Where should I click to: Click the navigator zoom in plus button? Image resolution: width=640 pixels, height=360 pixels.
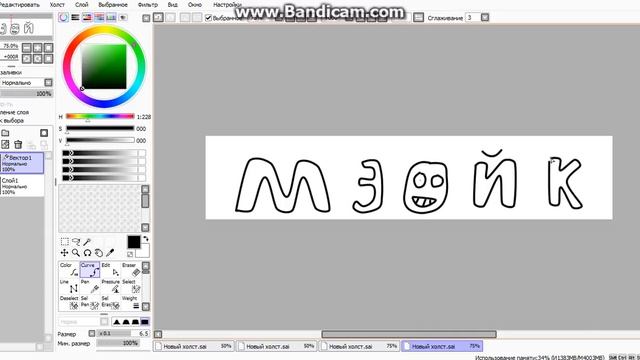click(x=38, y=48)
